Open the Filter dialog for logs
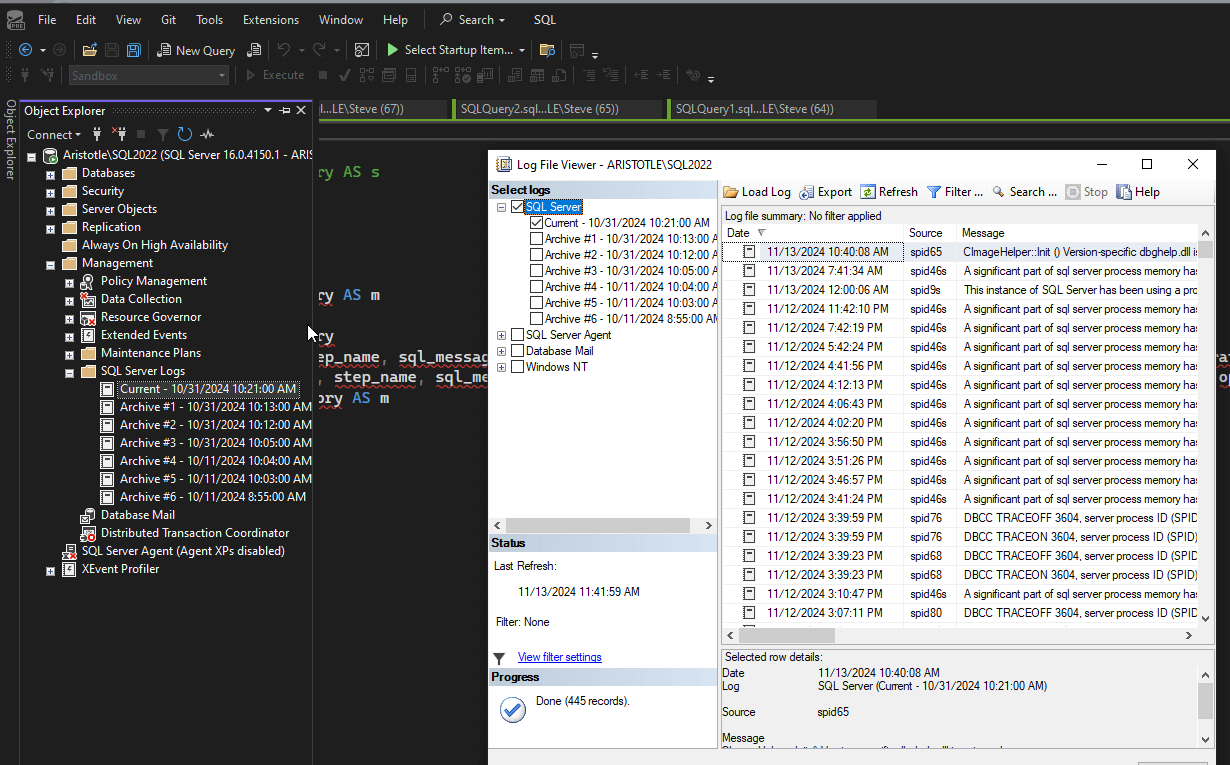 [x=954, y=192]
